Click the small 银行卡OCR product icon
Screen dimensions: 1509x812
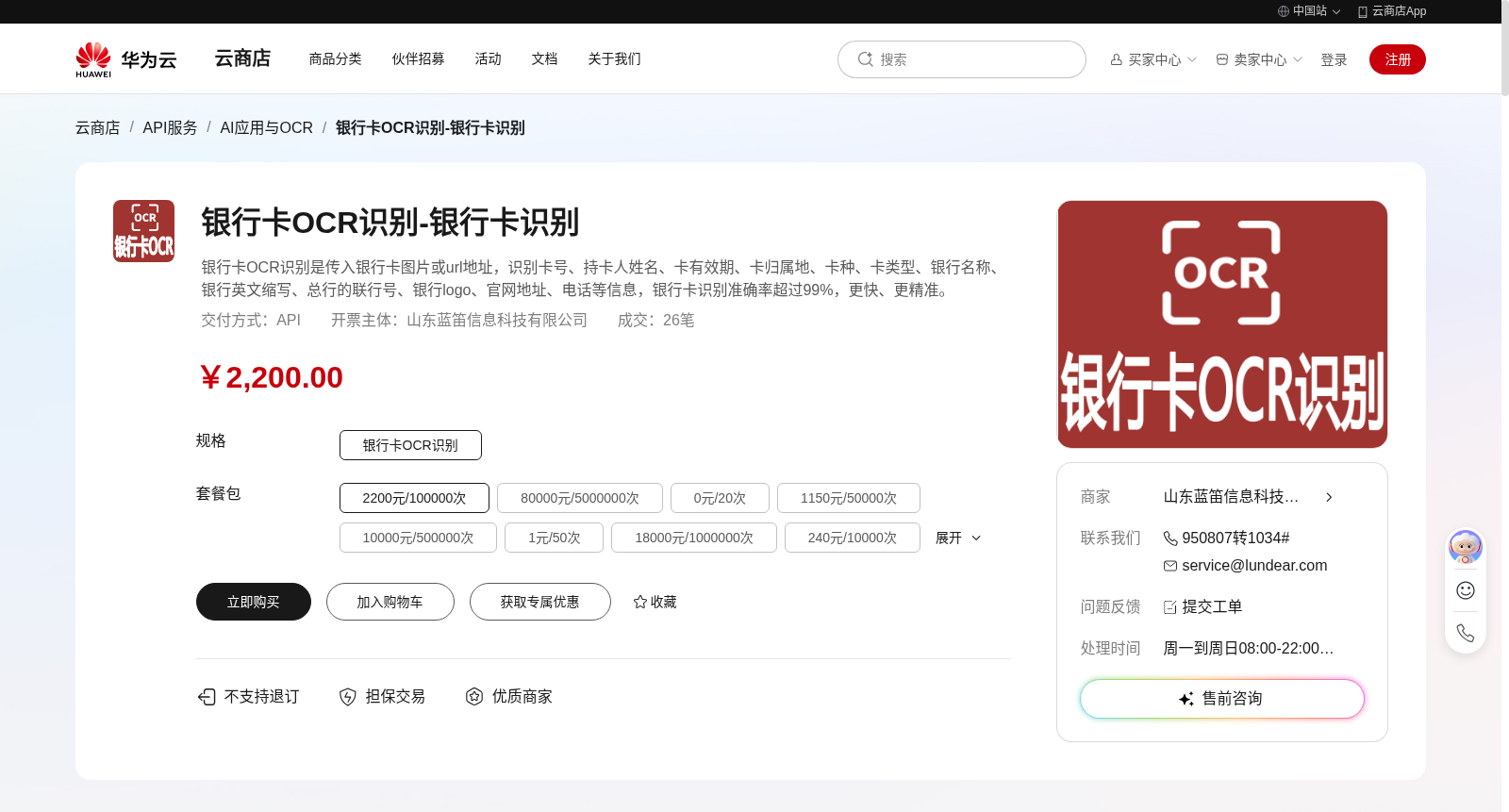(143, 231)
